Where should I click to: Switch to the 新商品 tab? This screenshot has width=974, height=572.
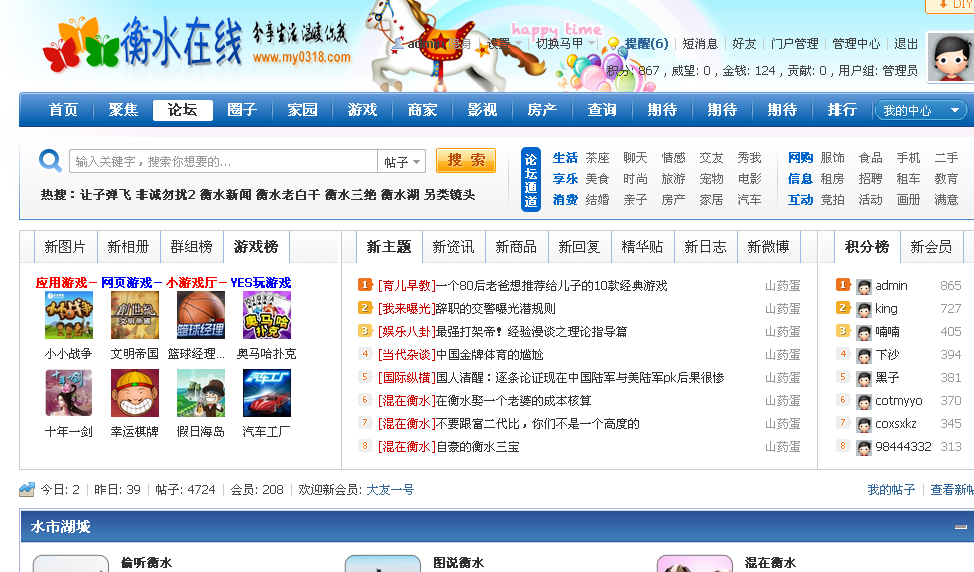516,247
